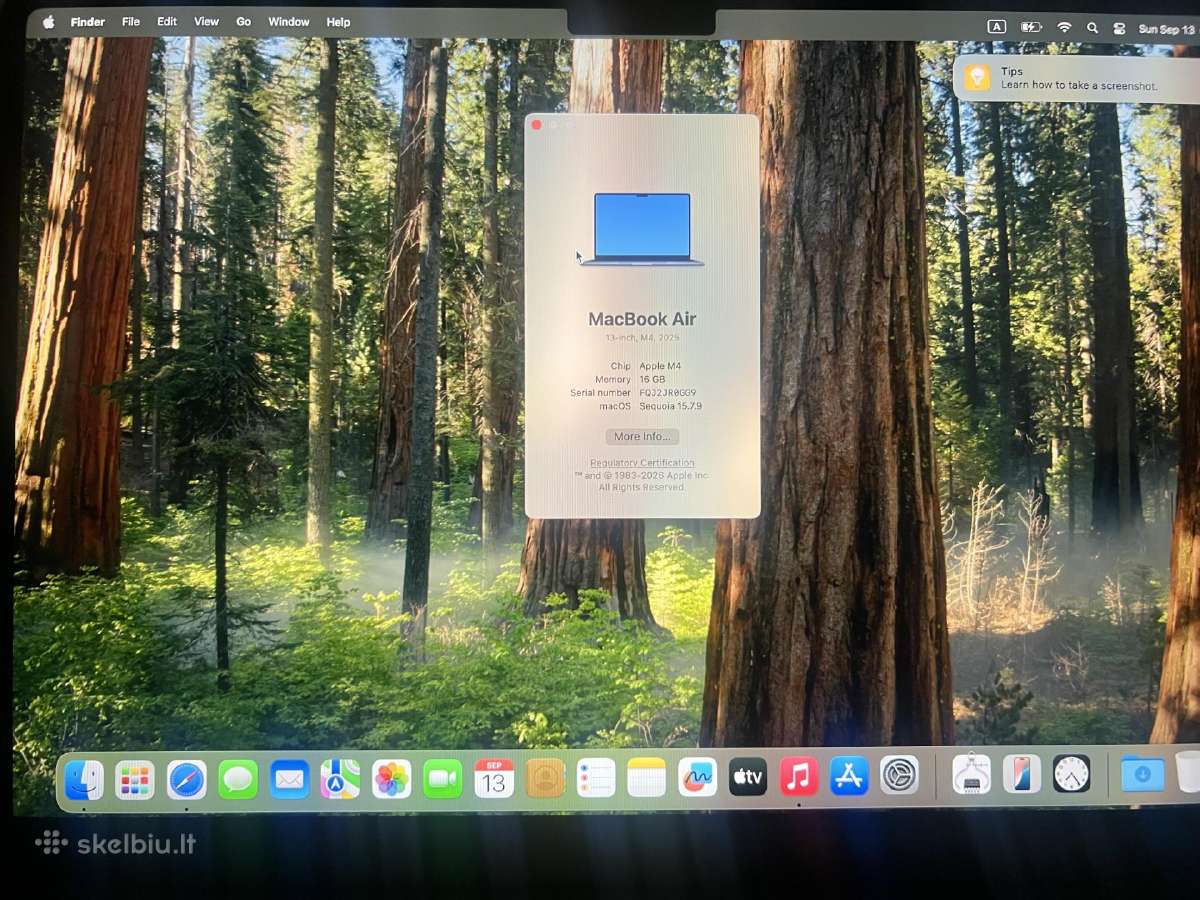The height and width of the screenshot is (900, 1200).
Task: Open System Information calipers icon in Dock
Action: (x=971, y=774)
